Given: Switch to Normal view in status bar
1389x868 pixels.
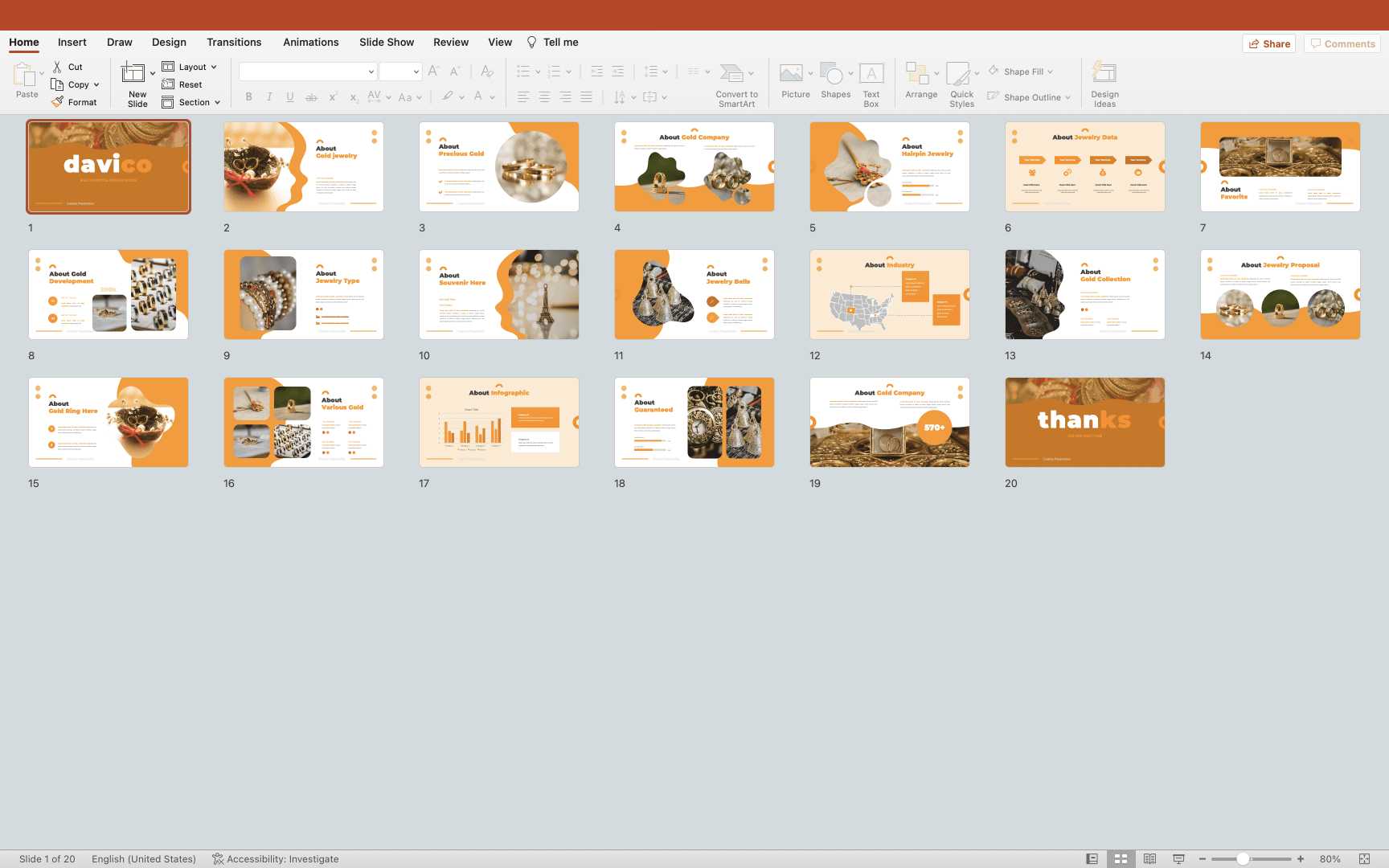Looking at the screenshot, I should pos(1092,859).
